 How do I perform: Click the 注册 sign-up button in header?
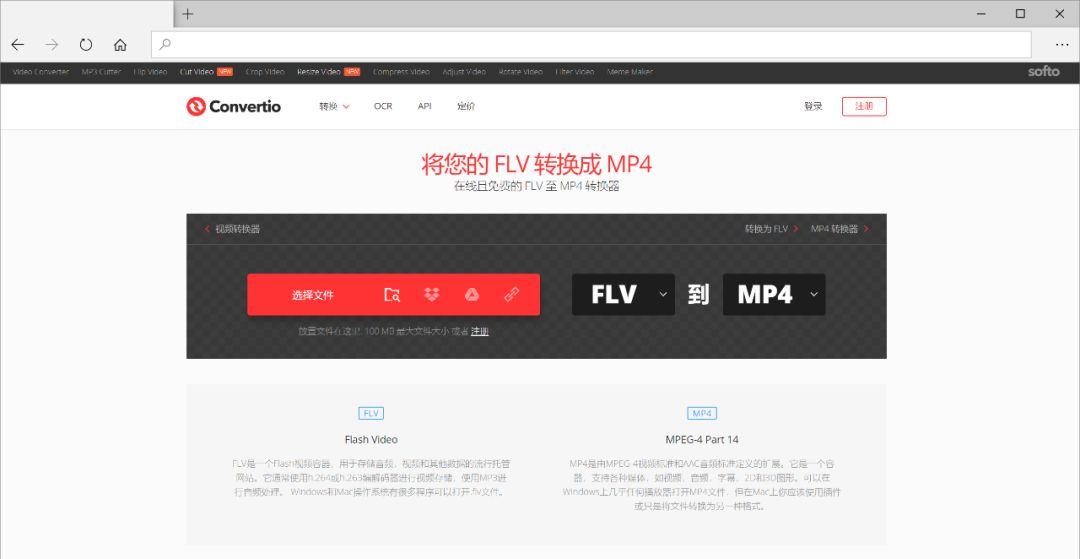point(864,106)
